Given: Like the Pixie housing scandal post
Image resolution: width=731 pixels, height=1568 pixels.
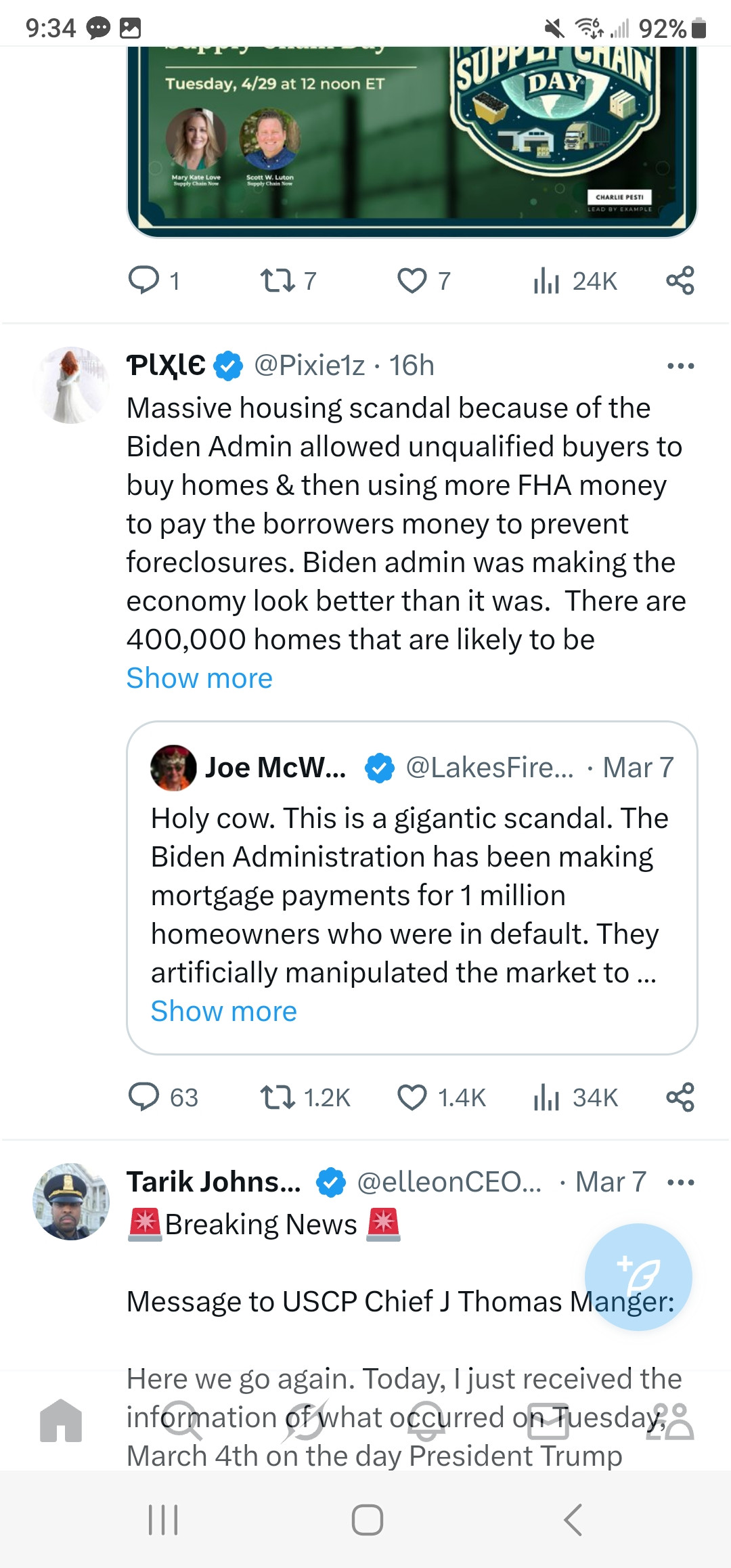Looking at the screenshot, I should 412,1097.
